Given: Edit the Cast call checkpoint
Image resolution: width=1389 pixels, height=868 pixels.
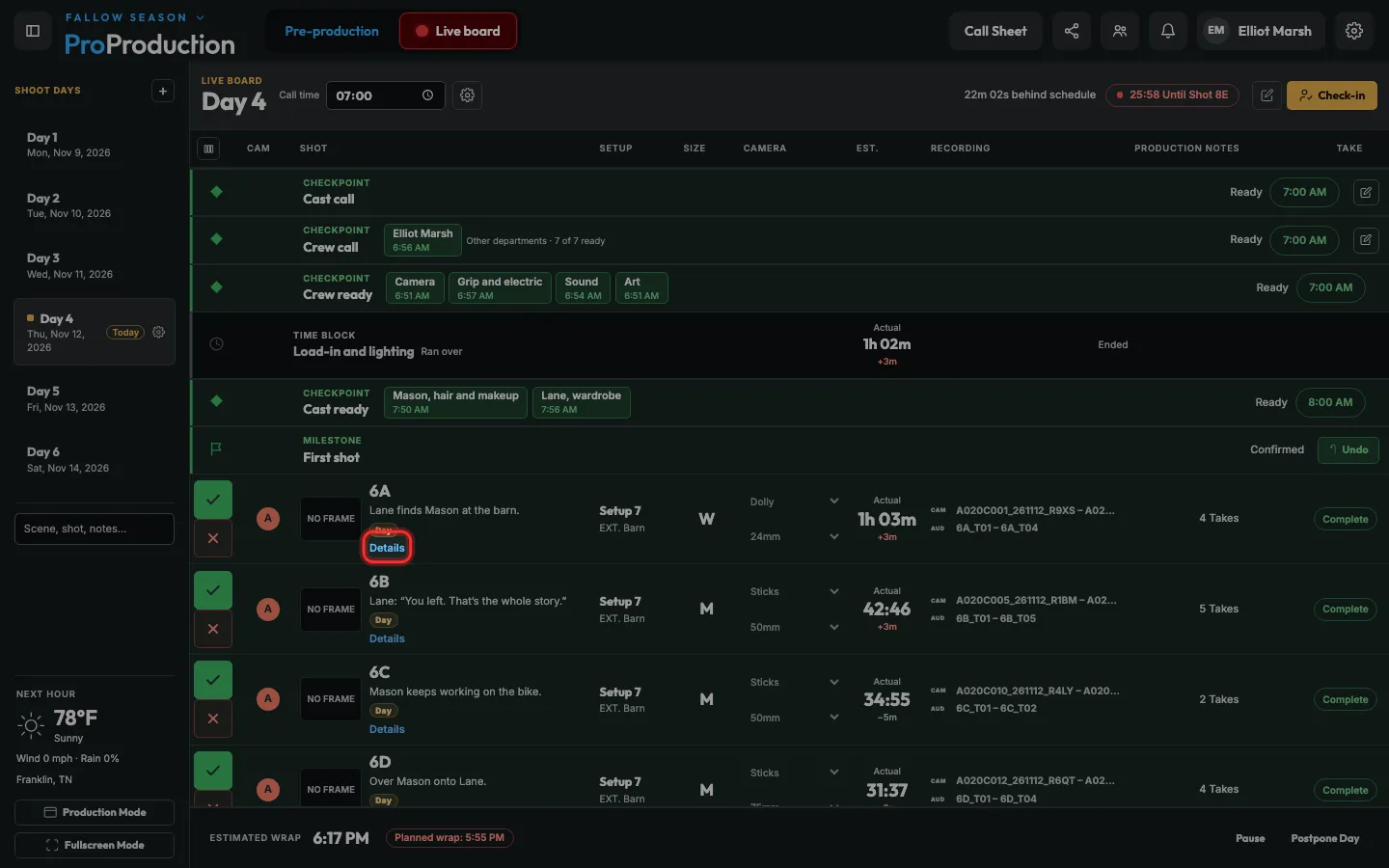Looking at the screenshot, I should (1366, 192).
